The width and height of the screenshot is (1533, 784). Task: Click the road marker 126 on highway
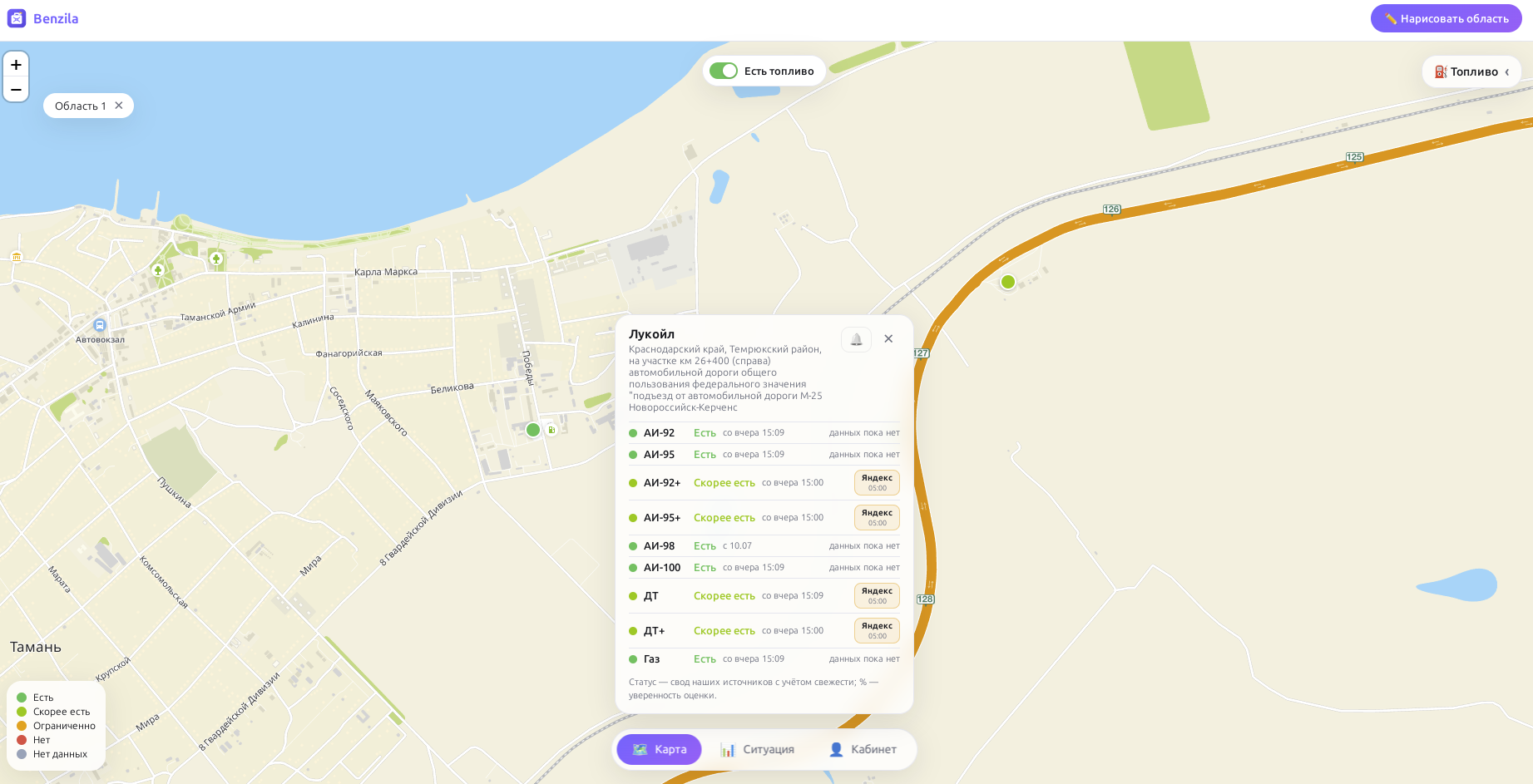coord(1111,210)
